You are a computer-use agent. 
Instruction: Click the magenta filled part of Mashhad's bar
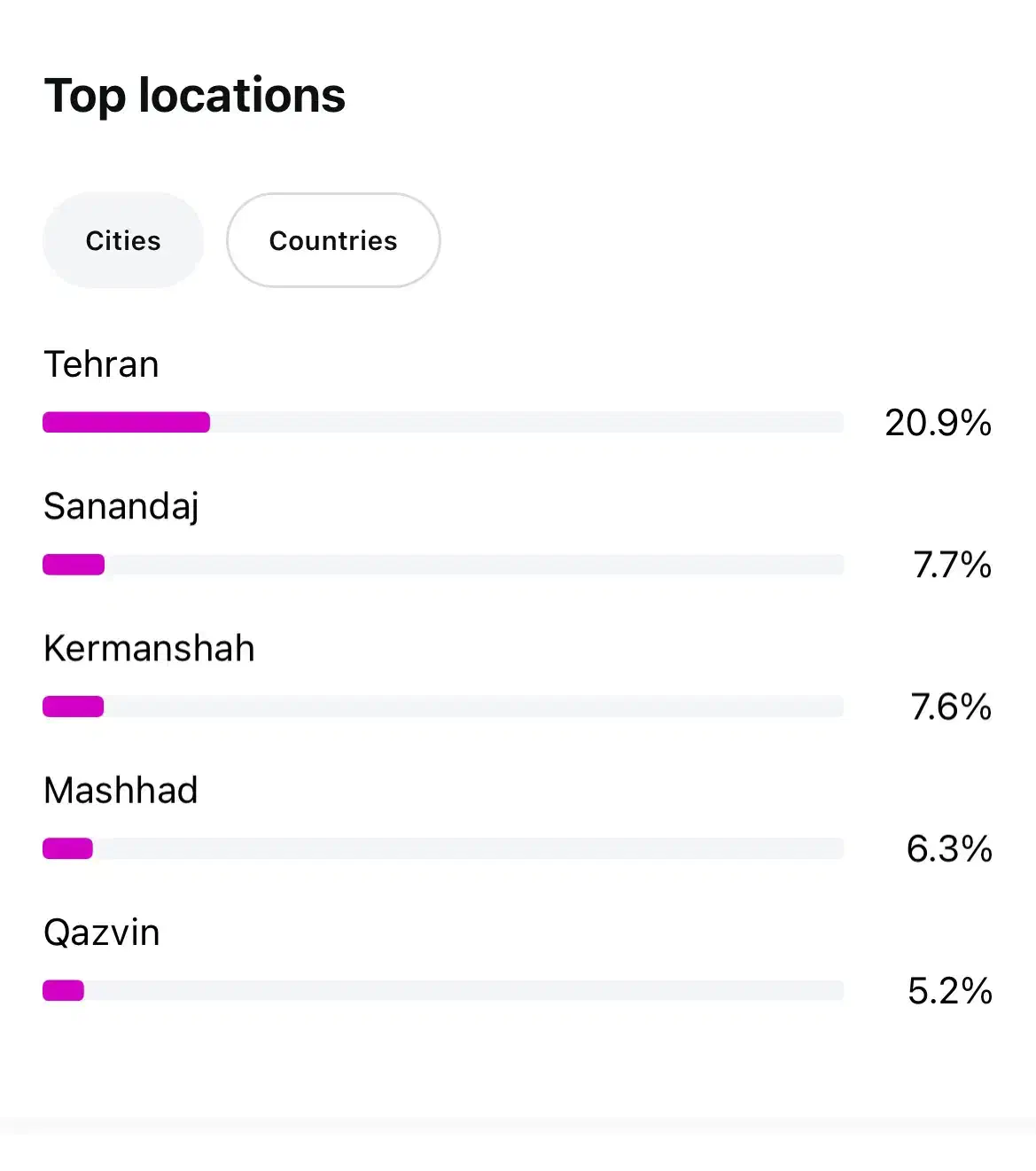tap(68, 848)
